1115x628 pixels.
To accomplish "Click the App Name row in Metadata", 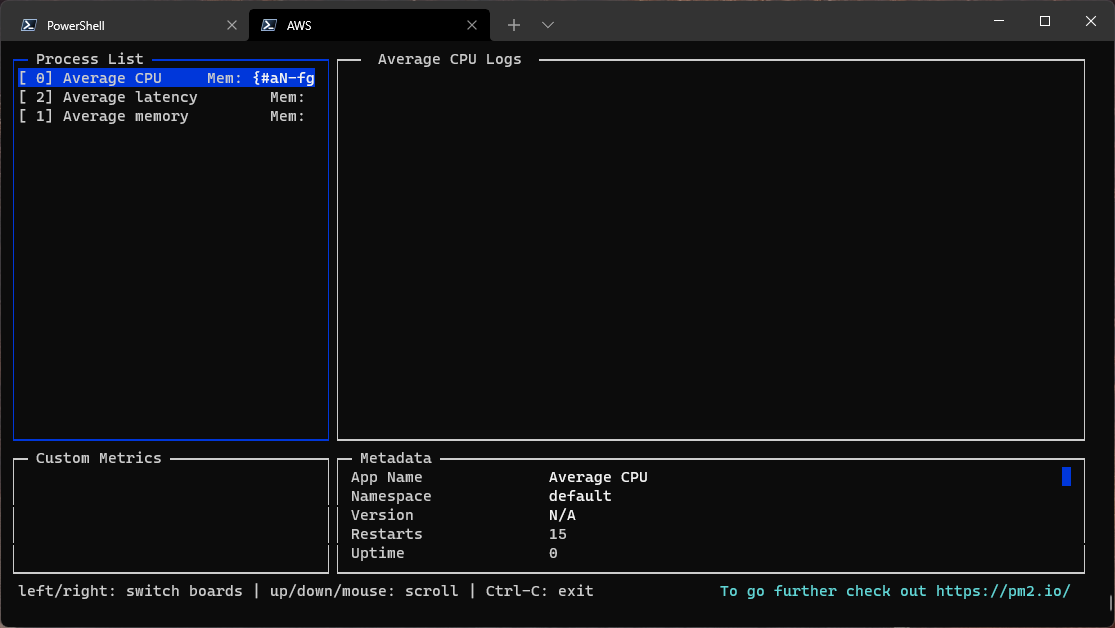I will coord(386,477).
